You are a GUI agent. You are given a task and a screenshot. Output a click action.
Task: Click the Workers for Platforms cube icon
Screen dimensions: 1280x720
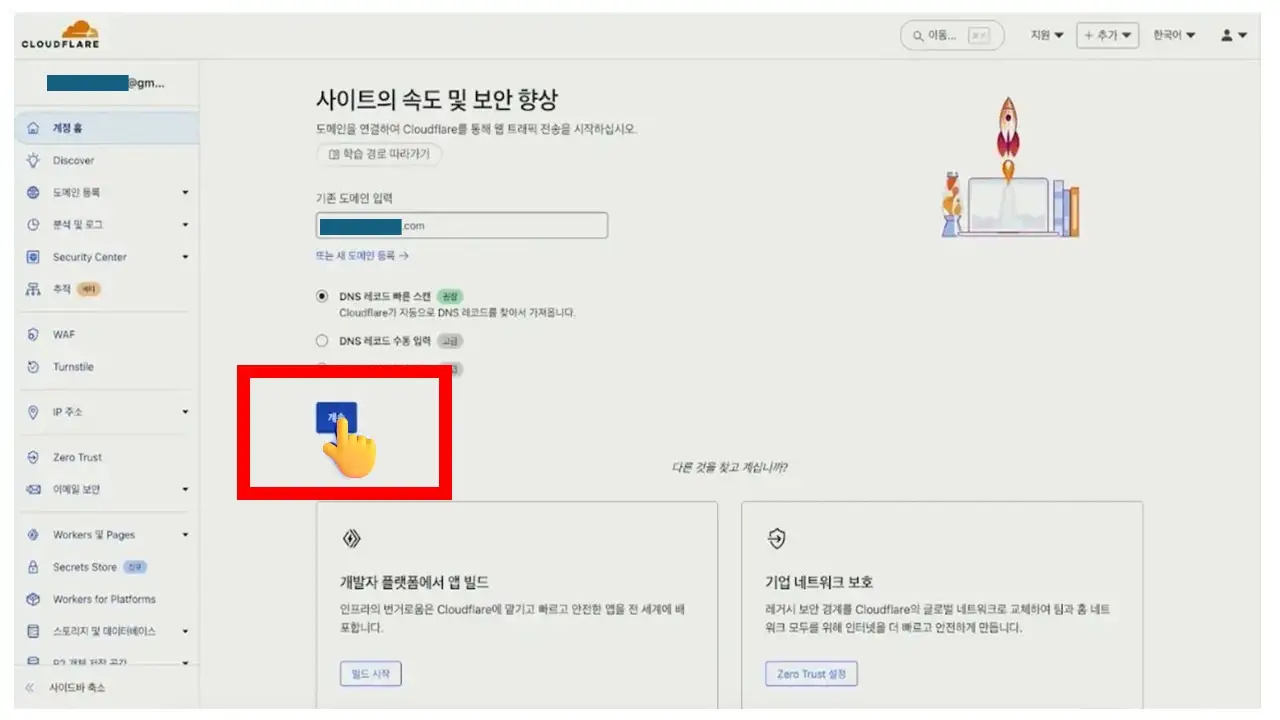click(x=33, y=599)
